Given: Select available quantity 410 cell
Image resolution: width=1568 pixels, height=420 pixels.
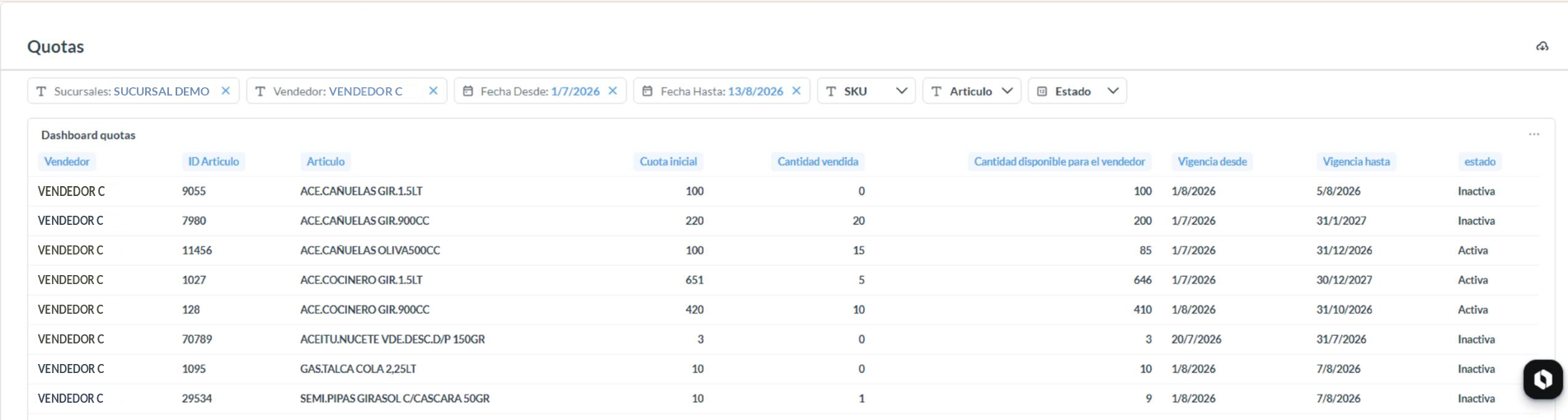Looking at the screenshot, I should [x=1143, y=310].
